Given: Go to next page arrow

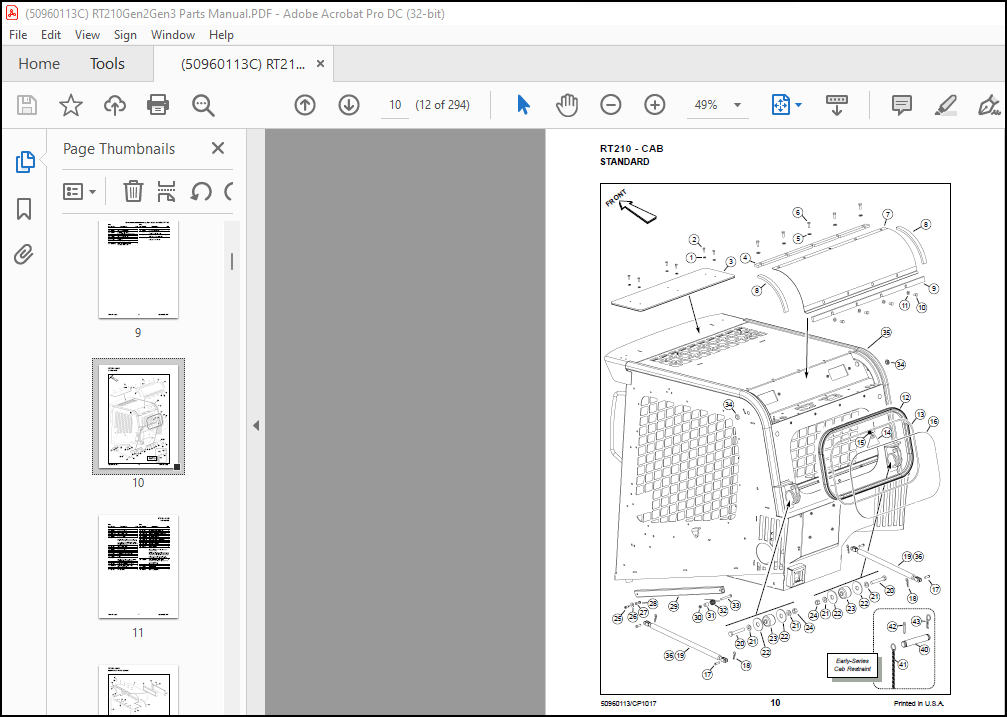Looking at the screenshot, I should [x=349, y=105].
